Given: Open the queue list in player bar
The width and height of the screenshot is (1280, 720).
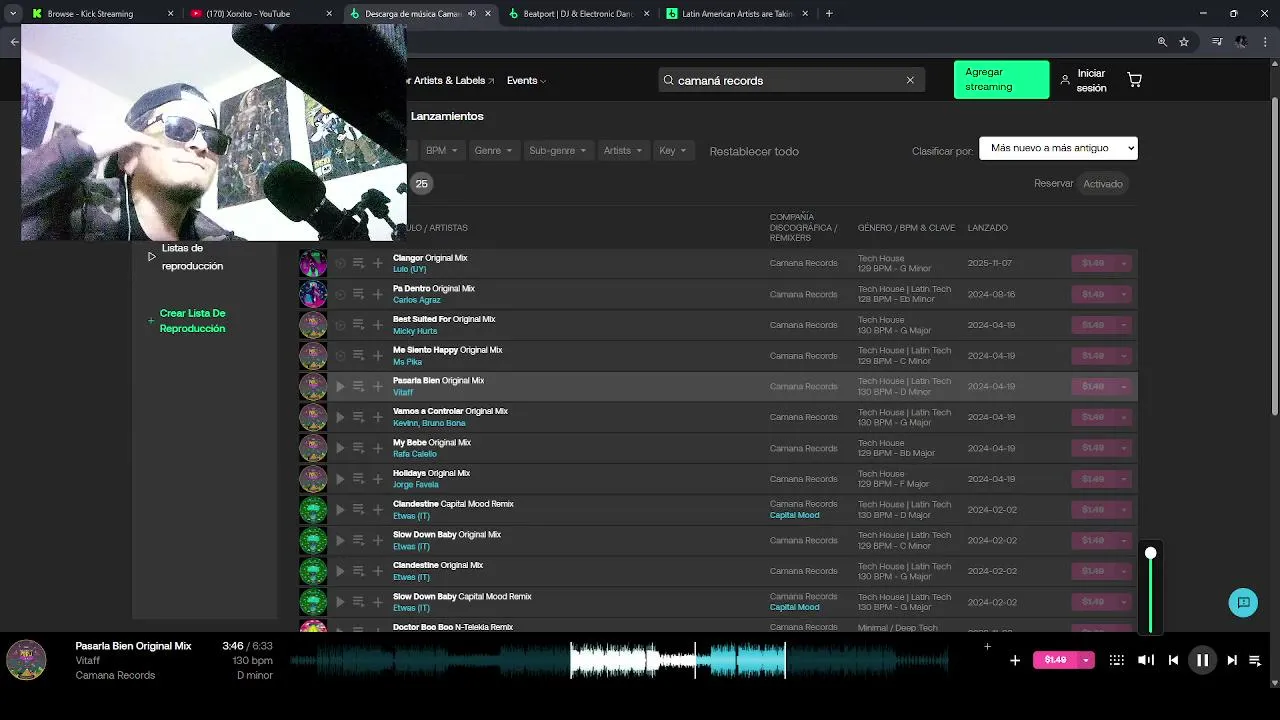Looking at the screenshot, I should (1255, 660).
